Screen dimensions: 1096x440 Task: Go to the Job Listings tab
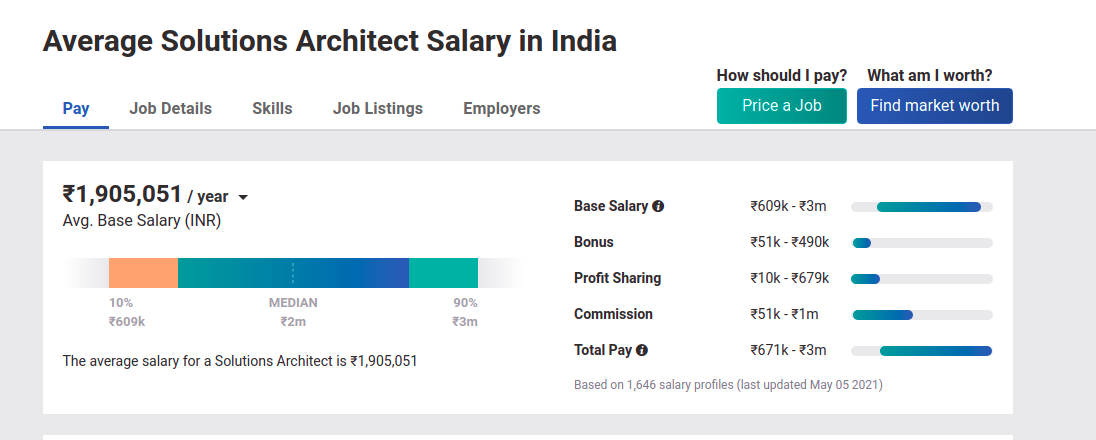click(378, 108)
